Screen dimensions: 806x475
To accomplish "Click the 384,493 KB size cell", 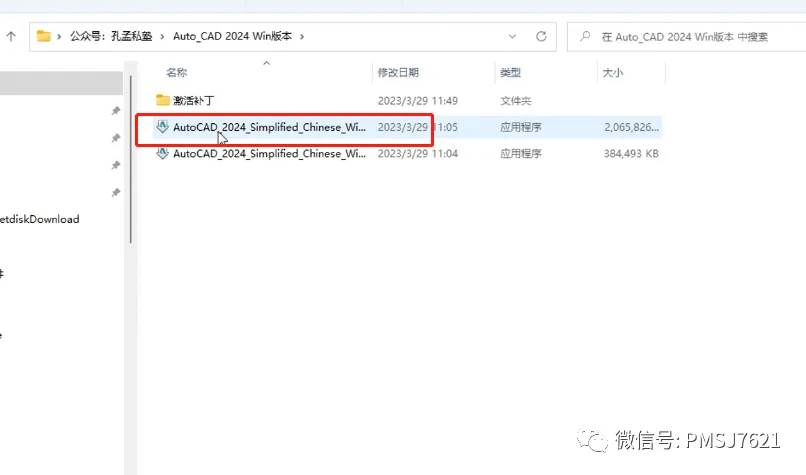I will click(631, 154).
